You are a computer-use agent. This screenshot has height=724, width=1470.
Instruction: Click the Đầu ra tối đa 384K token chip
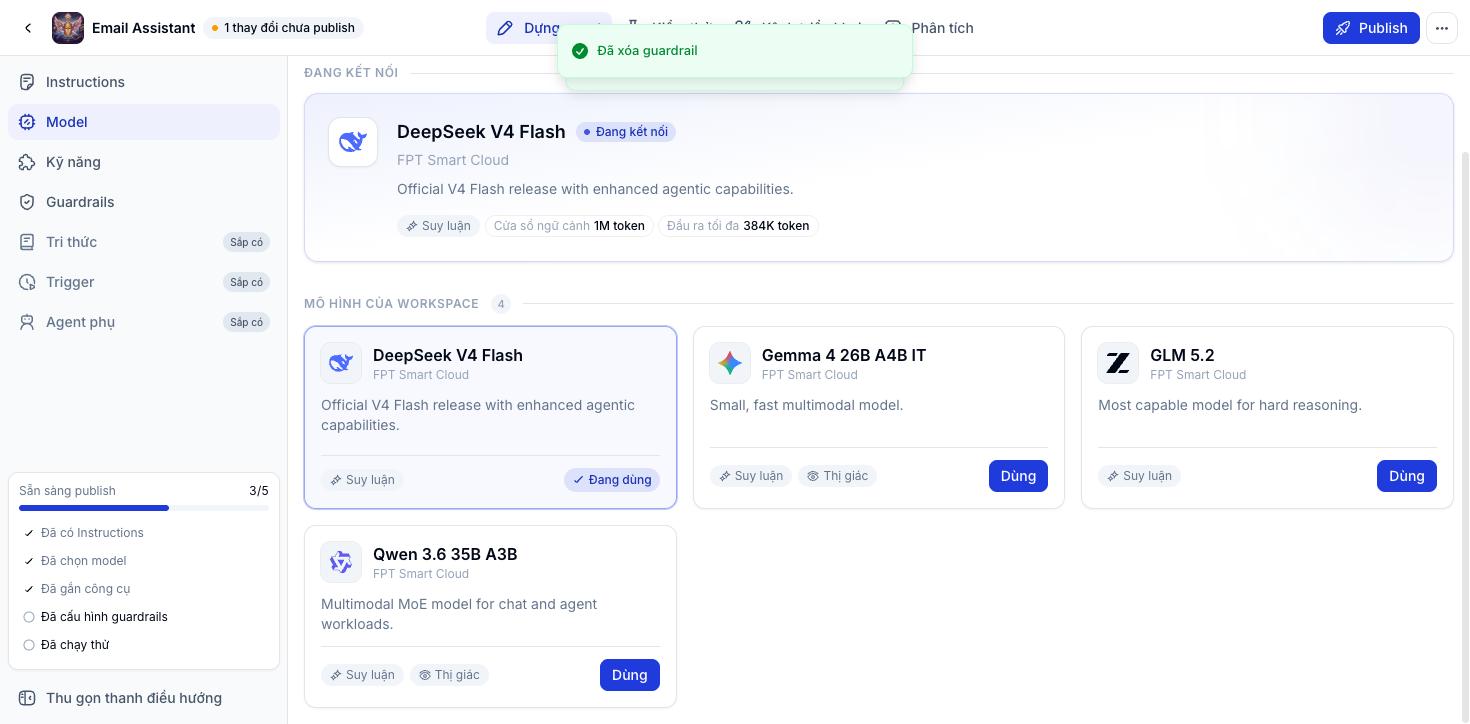(738, 226)
